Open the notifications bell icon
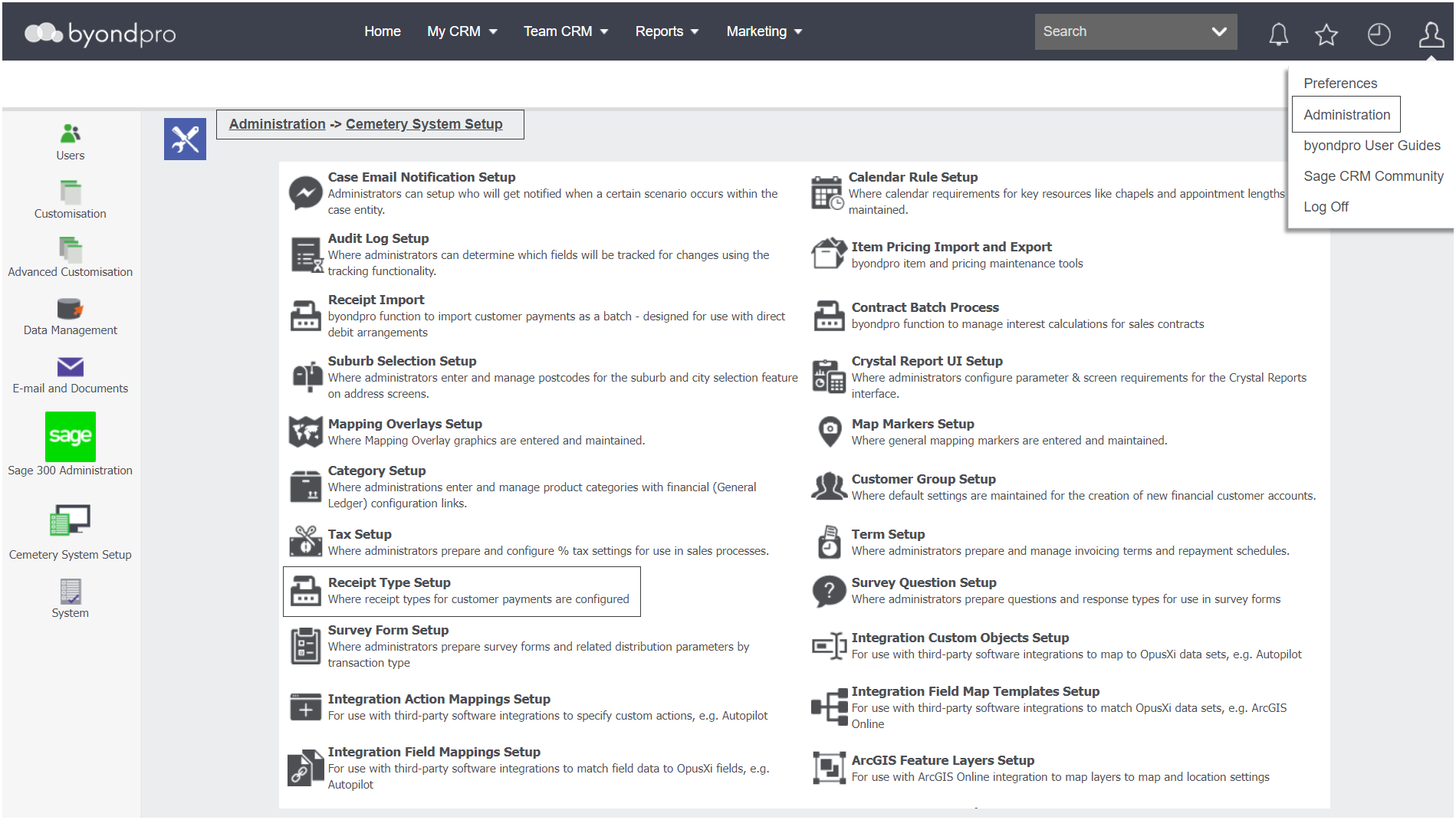This screenshot has width=1456, height=820. tap(1278, 34)
